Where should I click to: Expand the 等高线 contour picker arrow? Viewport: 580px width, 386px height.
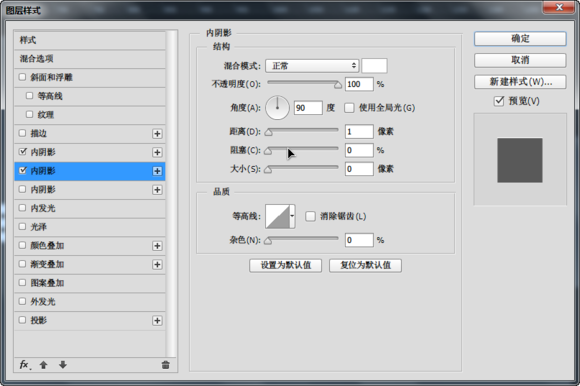pos(292,216)
